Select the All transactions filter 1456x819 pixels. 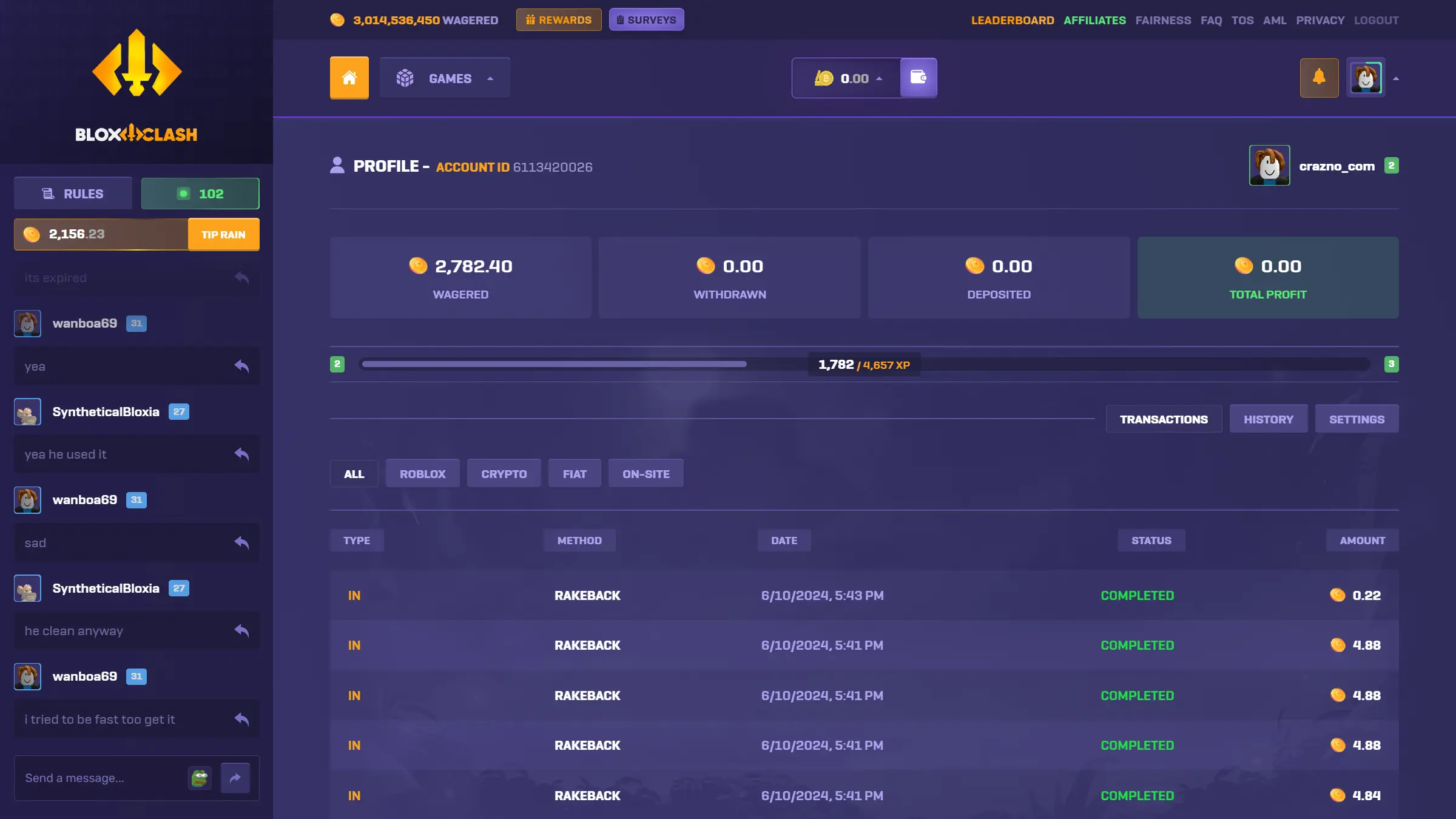click(354, 474)
